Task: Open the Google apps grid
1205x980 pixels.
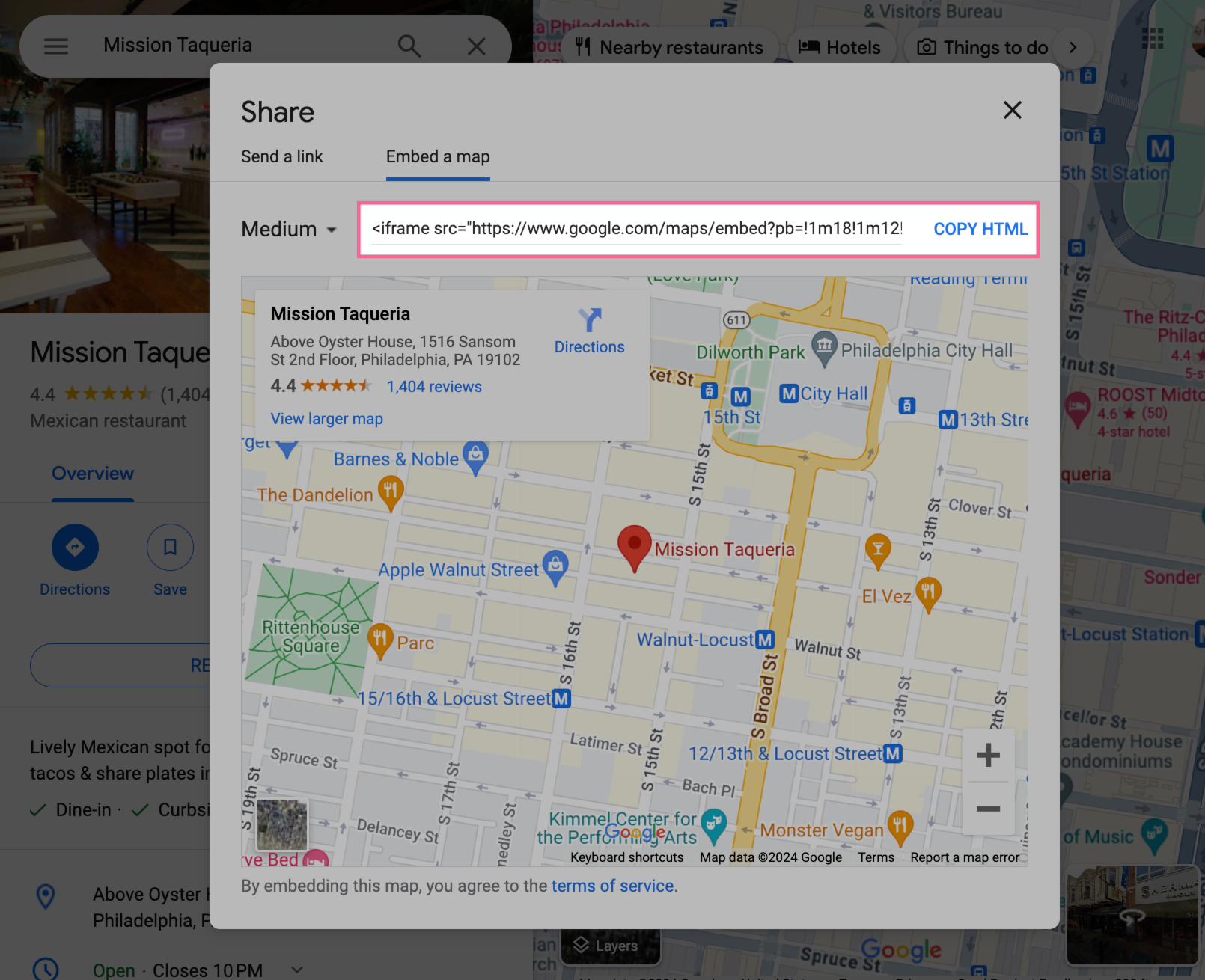Action: 1153,39
